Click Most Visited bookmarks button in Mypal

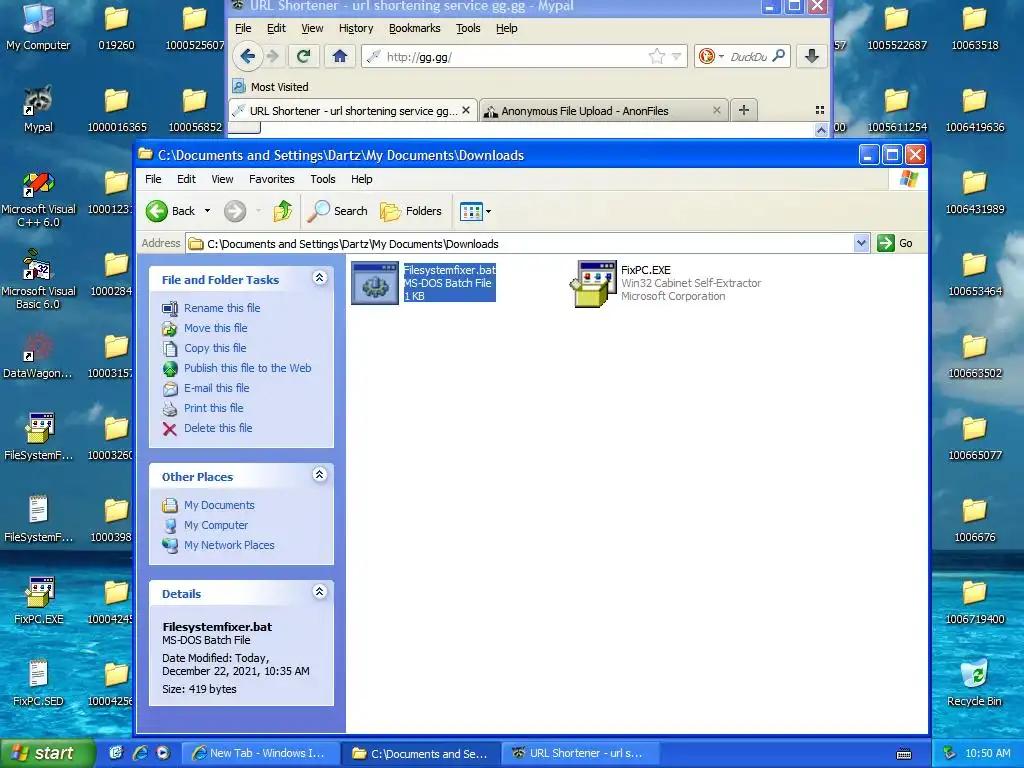point(270,87)
